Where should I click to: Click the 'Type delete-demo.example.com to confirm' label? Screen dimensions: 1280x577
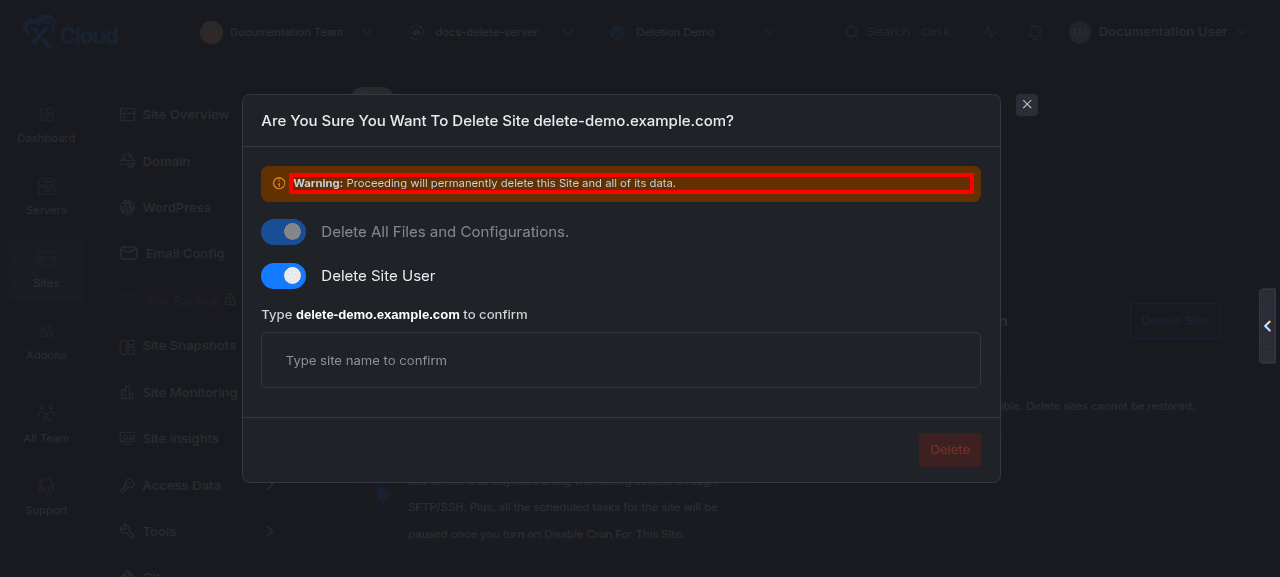pyautogui.click(x=394, y=314)
